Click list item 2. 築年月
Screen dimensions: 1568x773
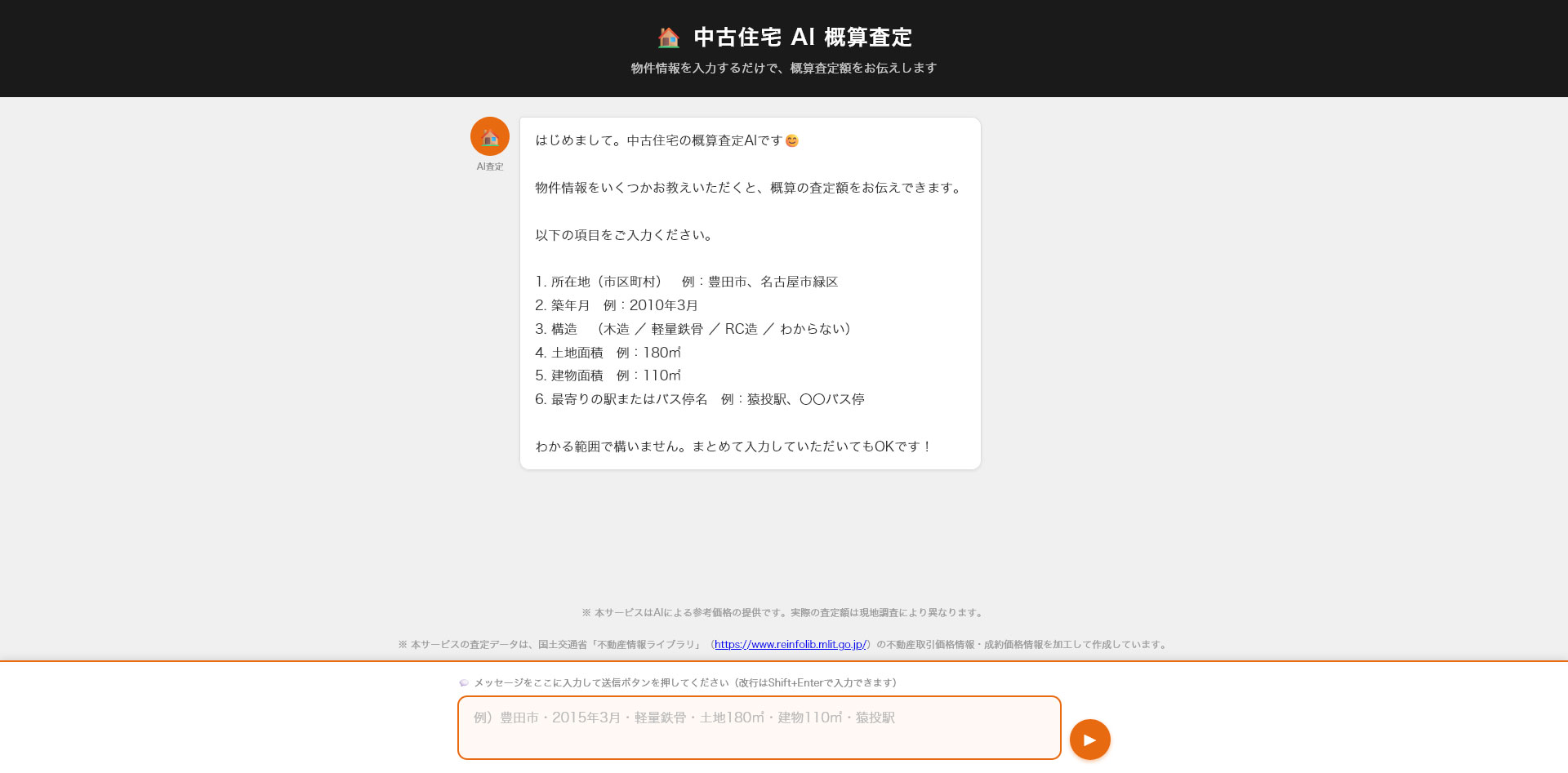tap(617, 305)
